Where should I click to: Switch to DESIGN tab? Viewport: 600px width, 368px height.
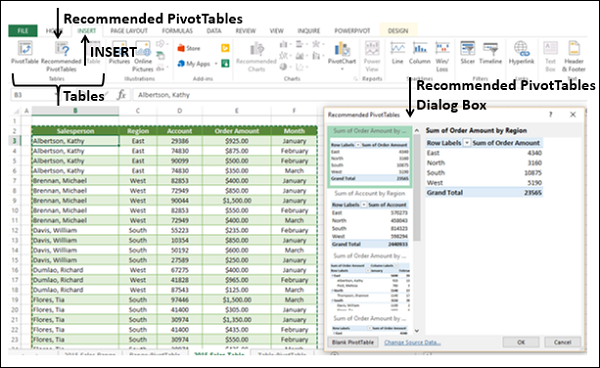tap(398, 31)
